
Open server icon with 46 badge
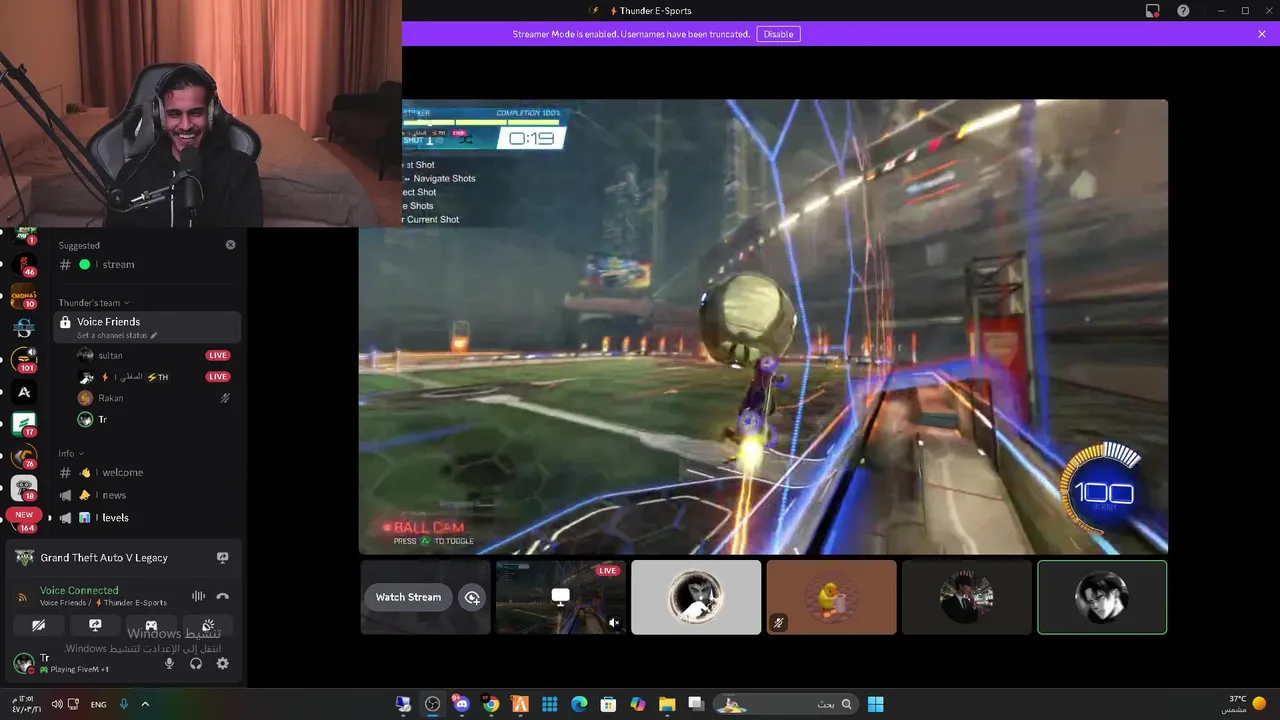pyautogui.click(x=24, y=265)
